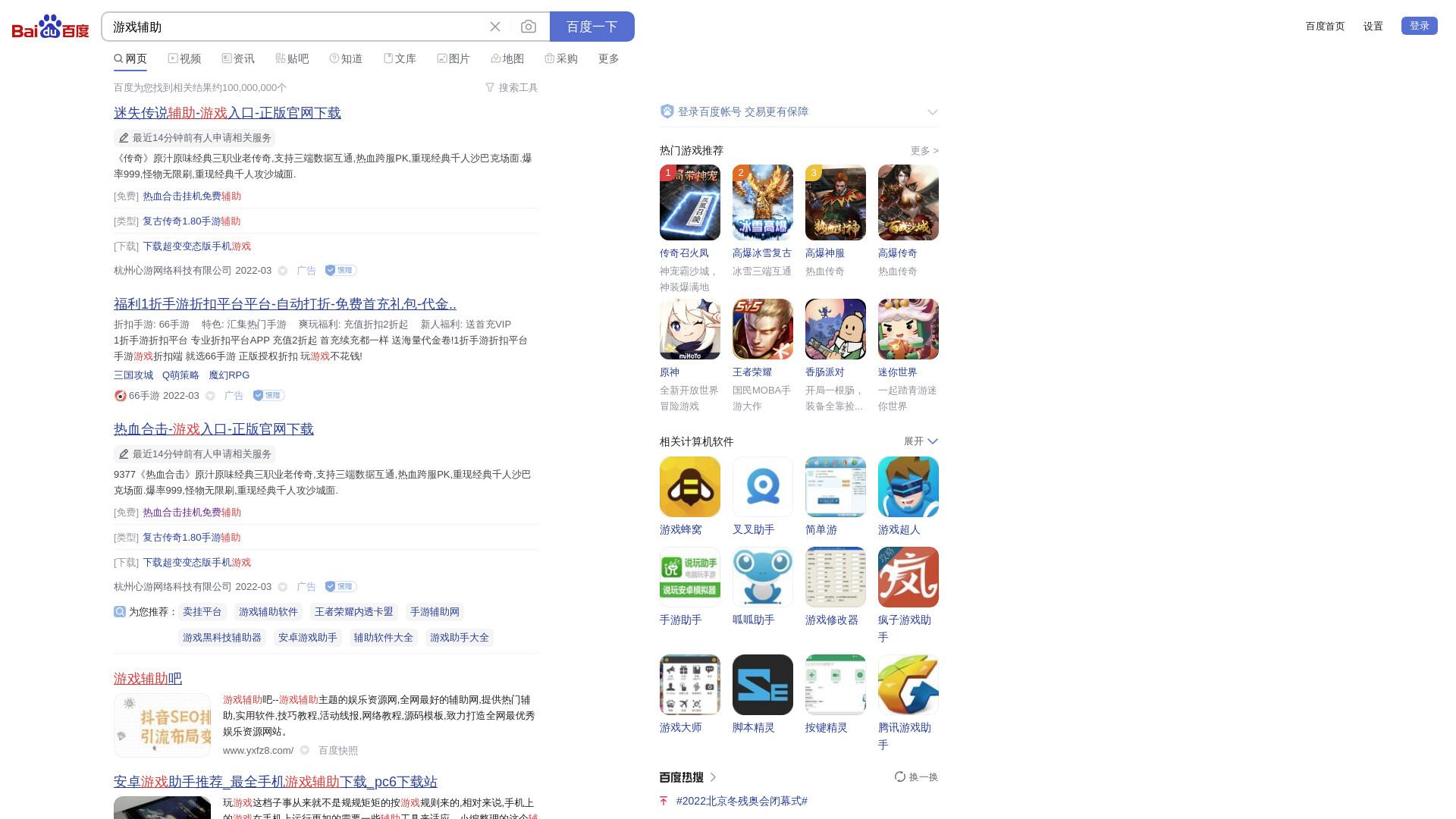The height and width of the screenshot is (819, 1456).
Task: Click 三国攻城 sublink
Action: 133,375
